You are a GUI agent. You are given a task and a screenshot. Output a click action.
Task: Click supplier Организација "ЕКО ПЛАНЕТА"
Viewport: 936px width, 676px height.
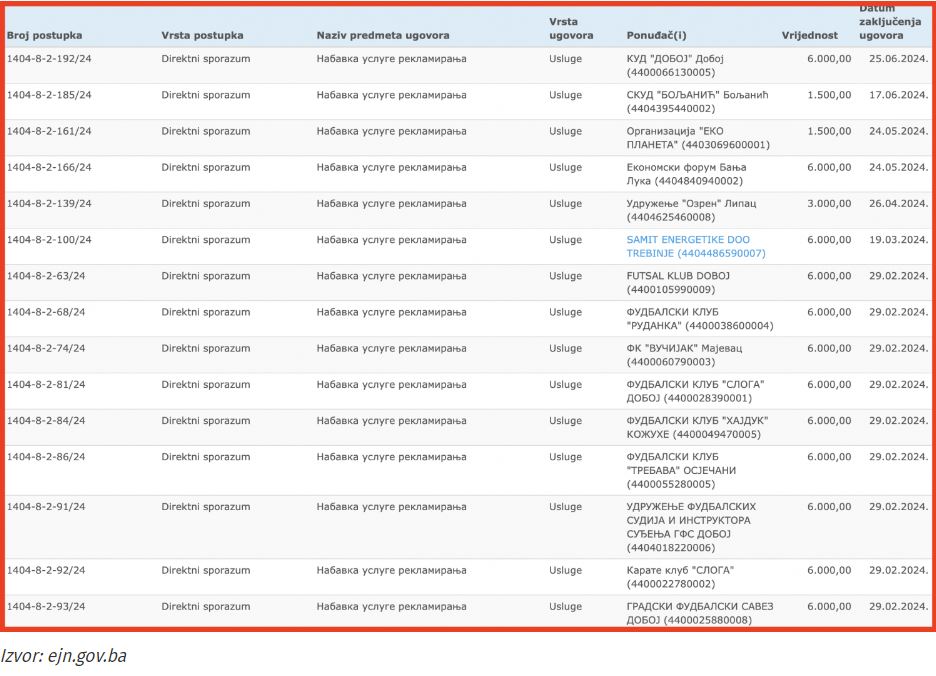tap(698, 138)
